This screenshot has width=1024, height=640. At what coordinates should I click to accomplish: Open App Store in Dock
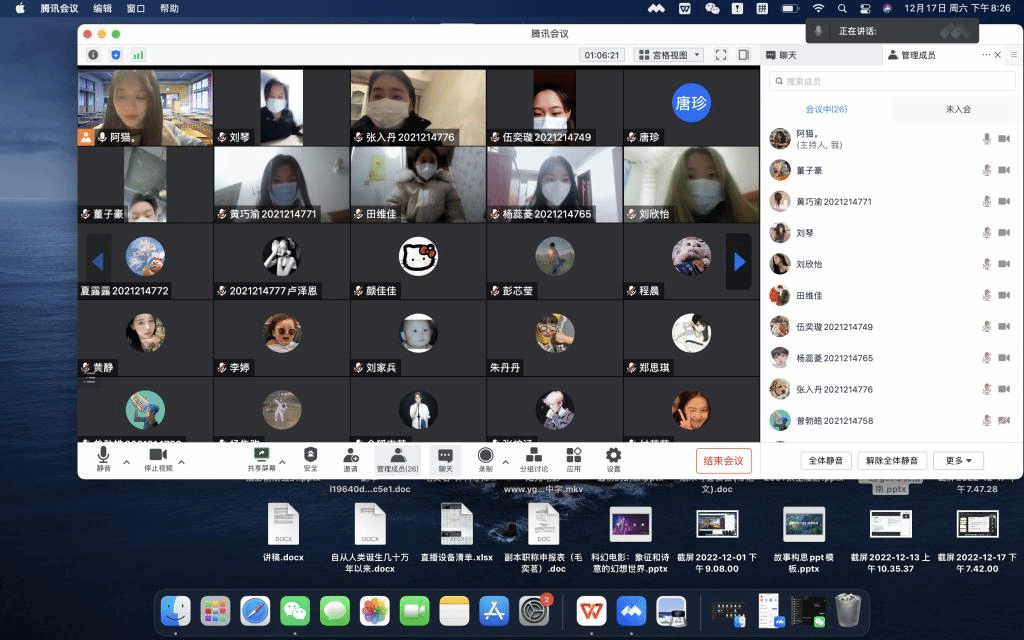pyautogui.click(x=494, y=612)
